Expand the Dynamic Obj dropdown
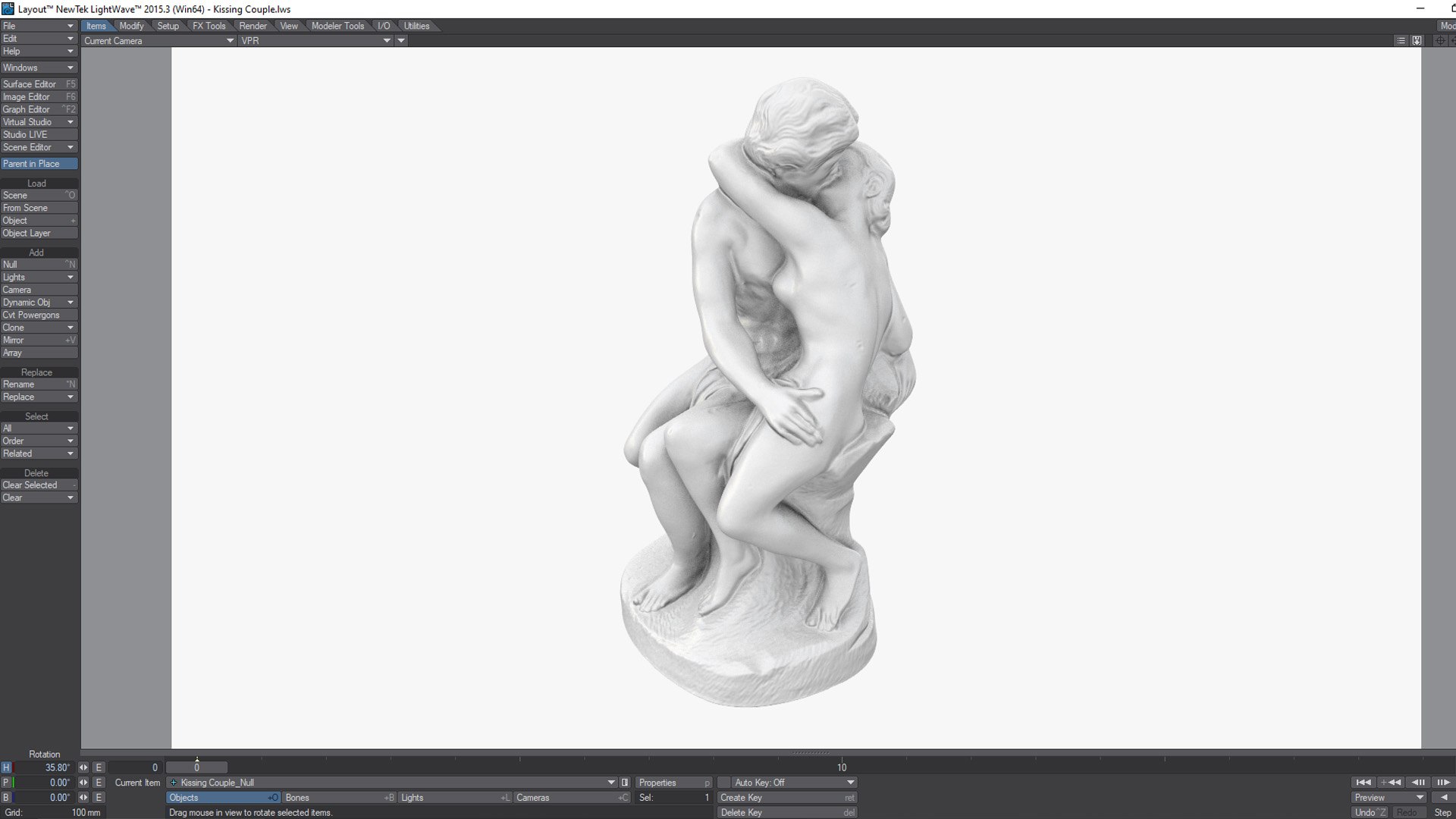The height and width of the screenshot is (819, 1456). point(39,303)
